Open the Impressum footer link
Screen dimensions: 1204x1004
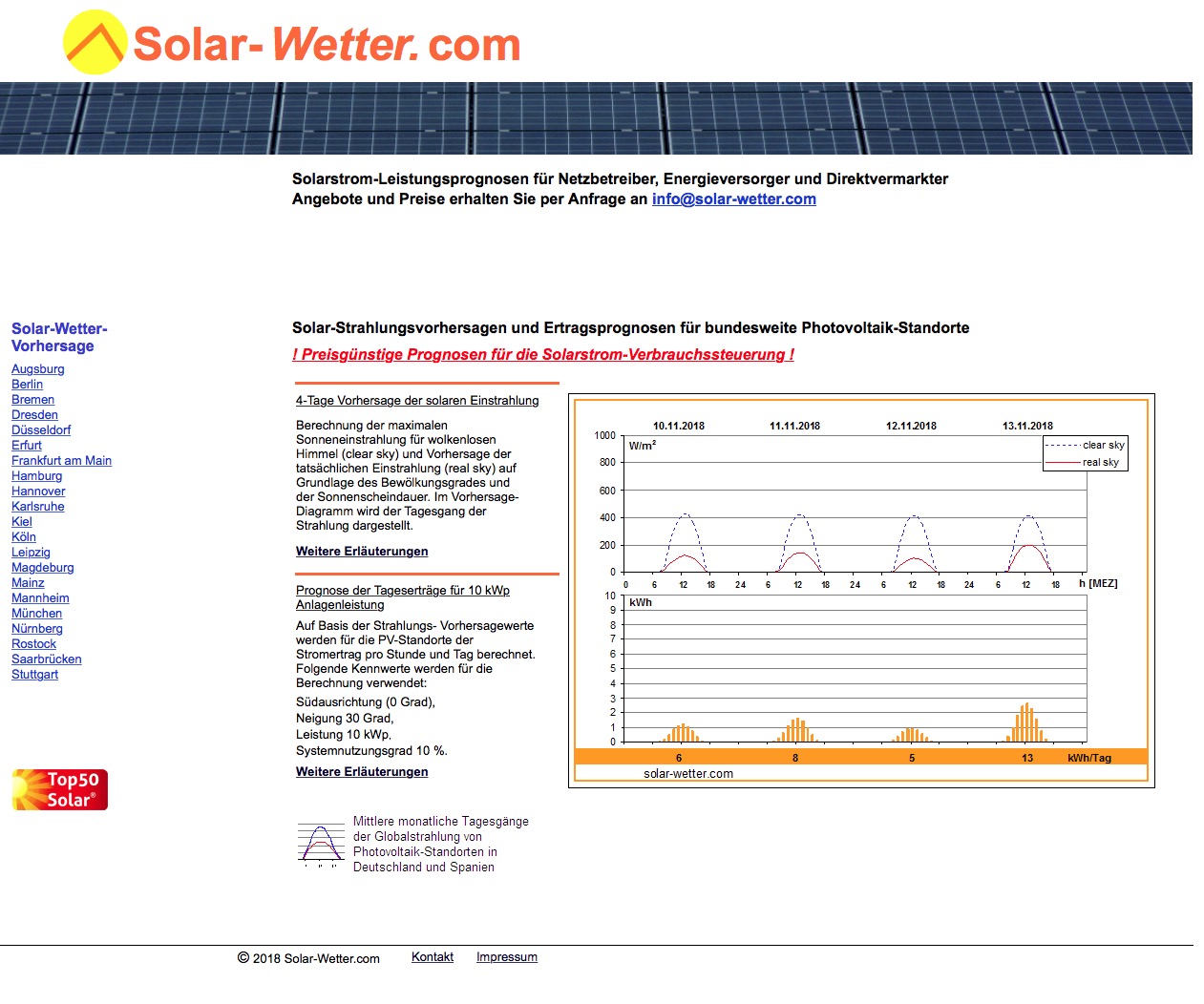(507, 956)
